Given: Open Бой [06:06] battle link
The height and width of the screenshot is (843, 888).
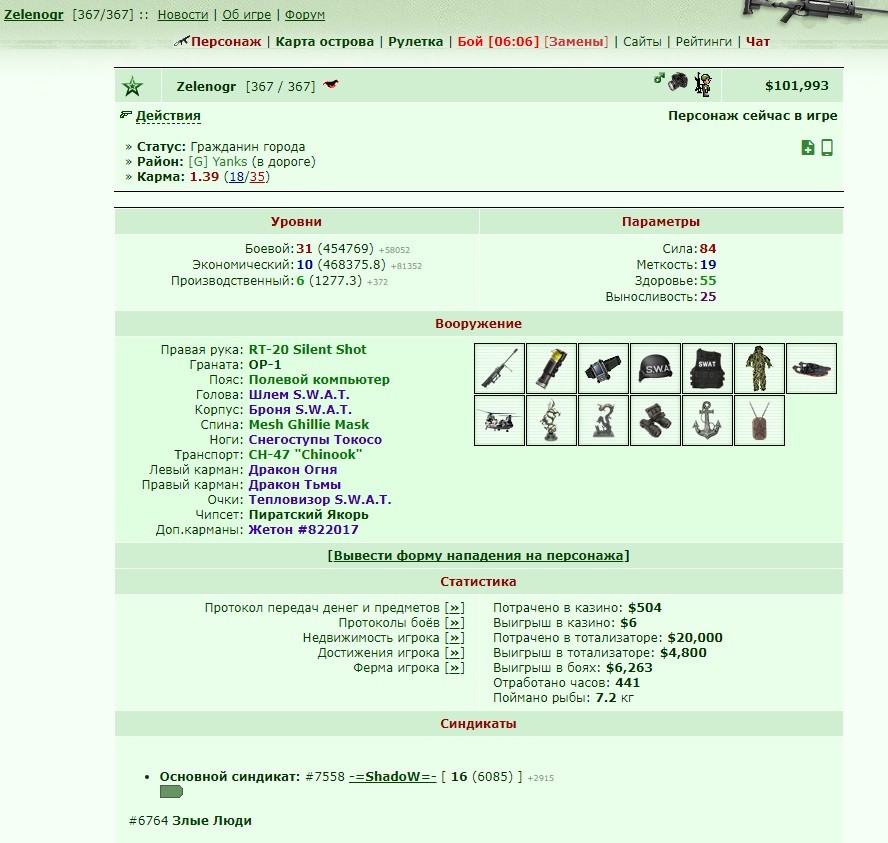Looking at the screenshot, I should (498, 41).
